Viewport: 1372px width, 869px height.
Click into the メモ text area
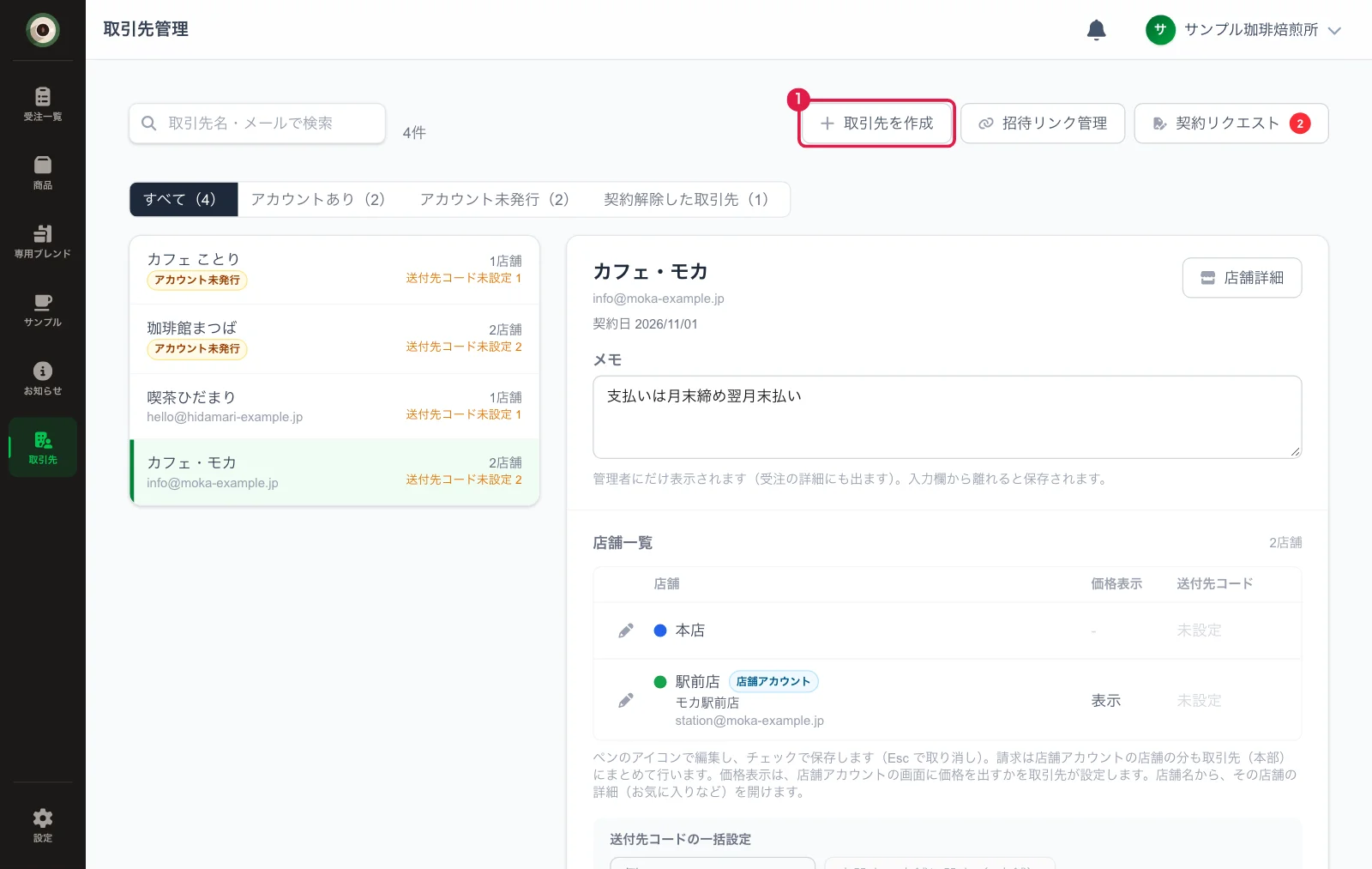947,417
